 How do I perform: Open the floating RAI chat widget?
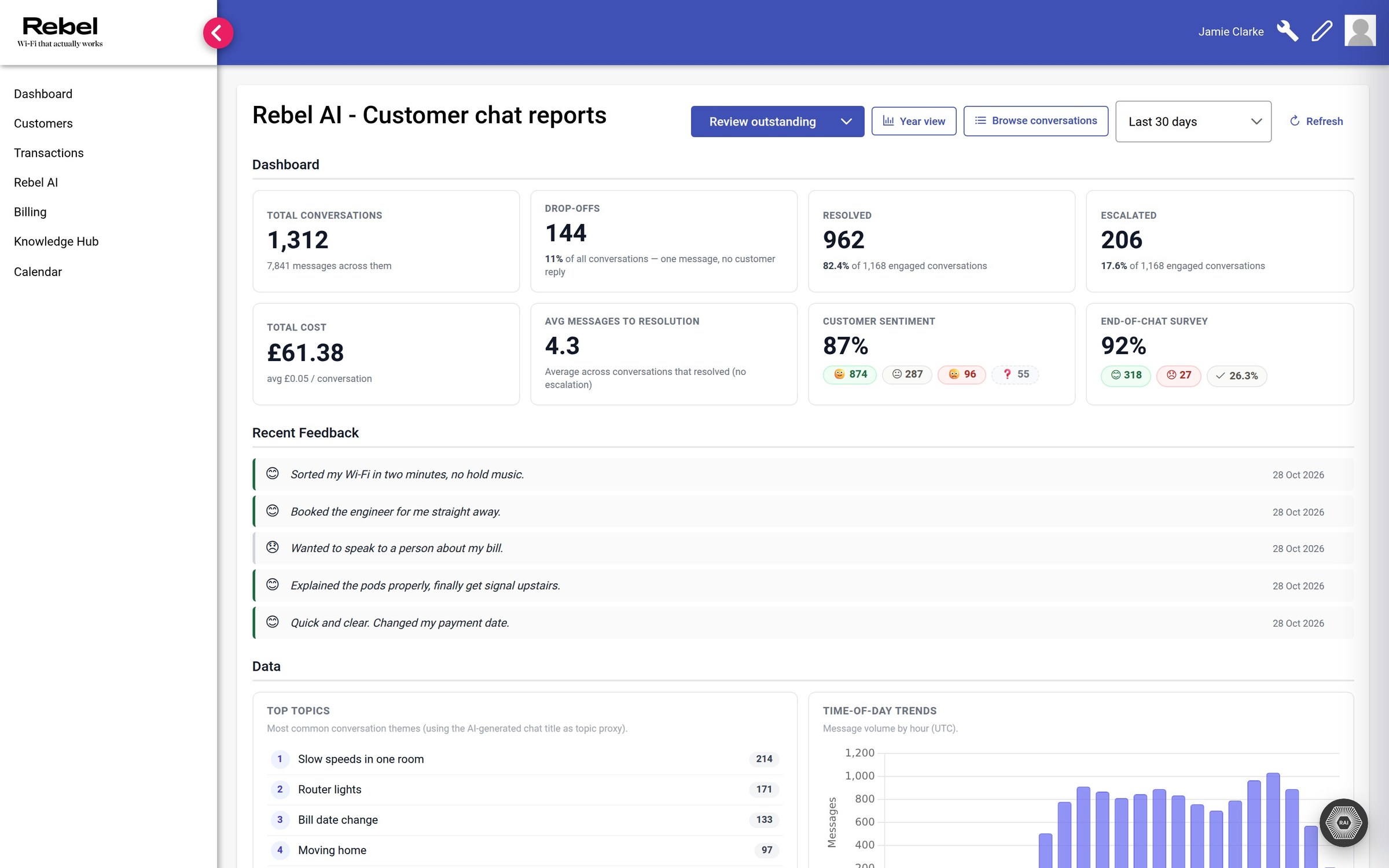1343,822
